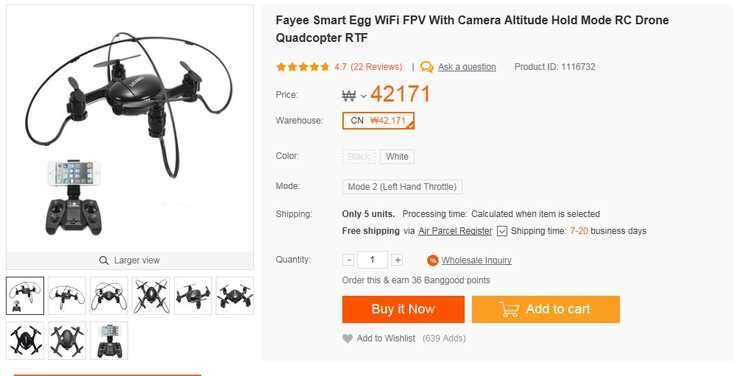Open the Air Parcel Register link

point(455,231)
